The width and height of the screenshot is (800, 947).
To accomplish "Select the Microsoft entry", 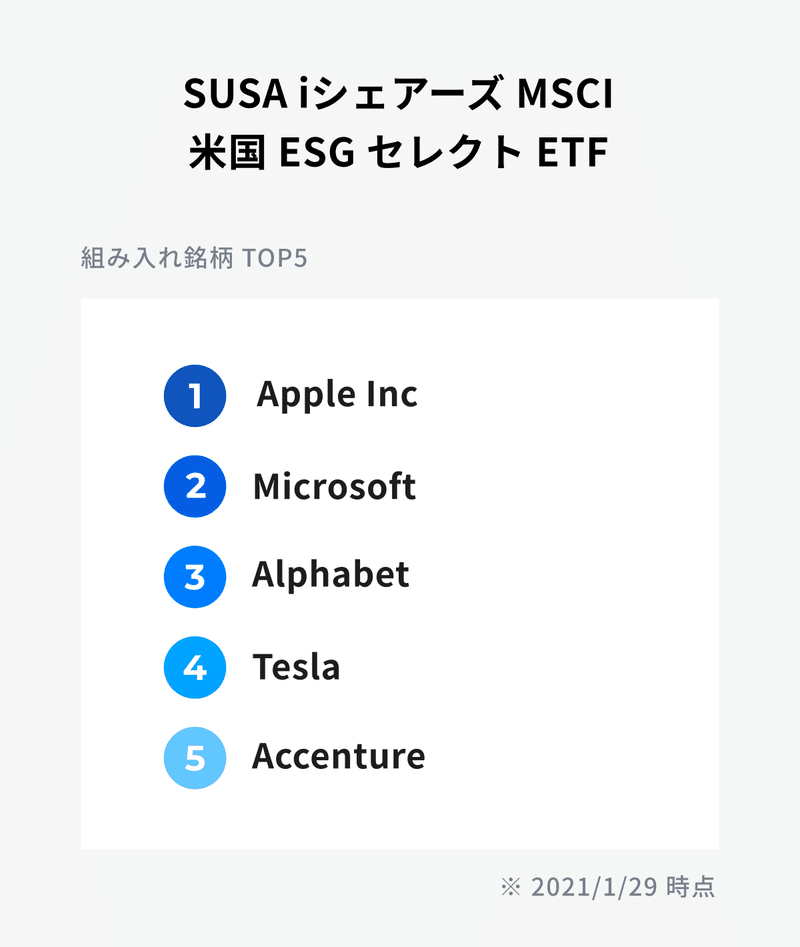I will click(x=334, y=486).
